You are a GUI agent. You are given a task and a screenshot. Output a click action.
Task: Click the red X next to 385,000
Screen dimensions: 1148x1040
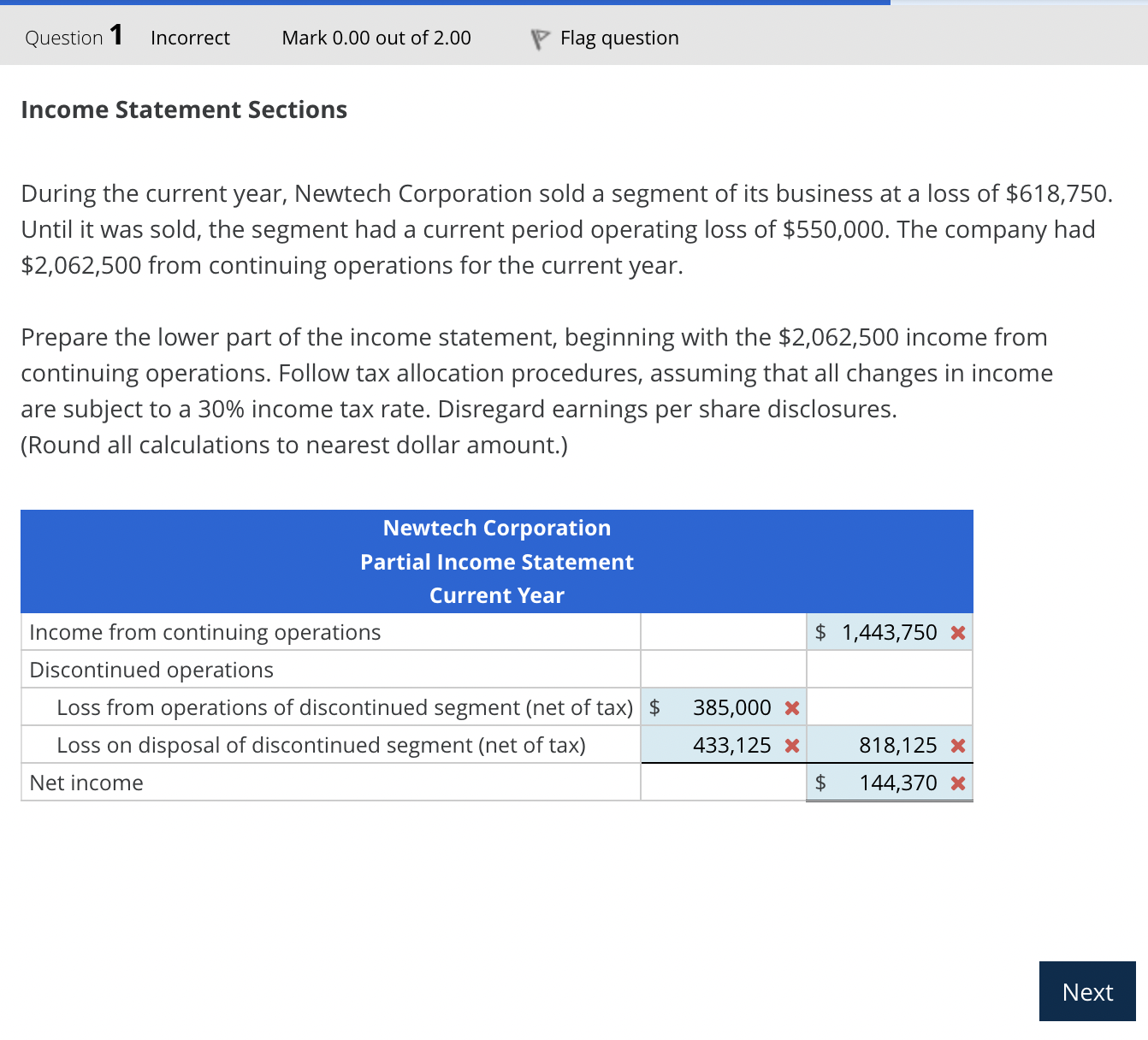click(x=790, y=707)
